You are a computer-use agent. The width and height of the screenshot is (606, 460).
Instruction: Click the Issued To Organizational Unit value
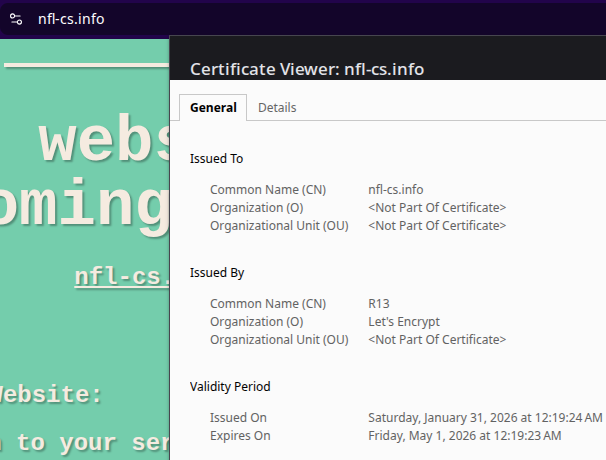pos(437,226)
